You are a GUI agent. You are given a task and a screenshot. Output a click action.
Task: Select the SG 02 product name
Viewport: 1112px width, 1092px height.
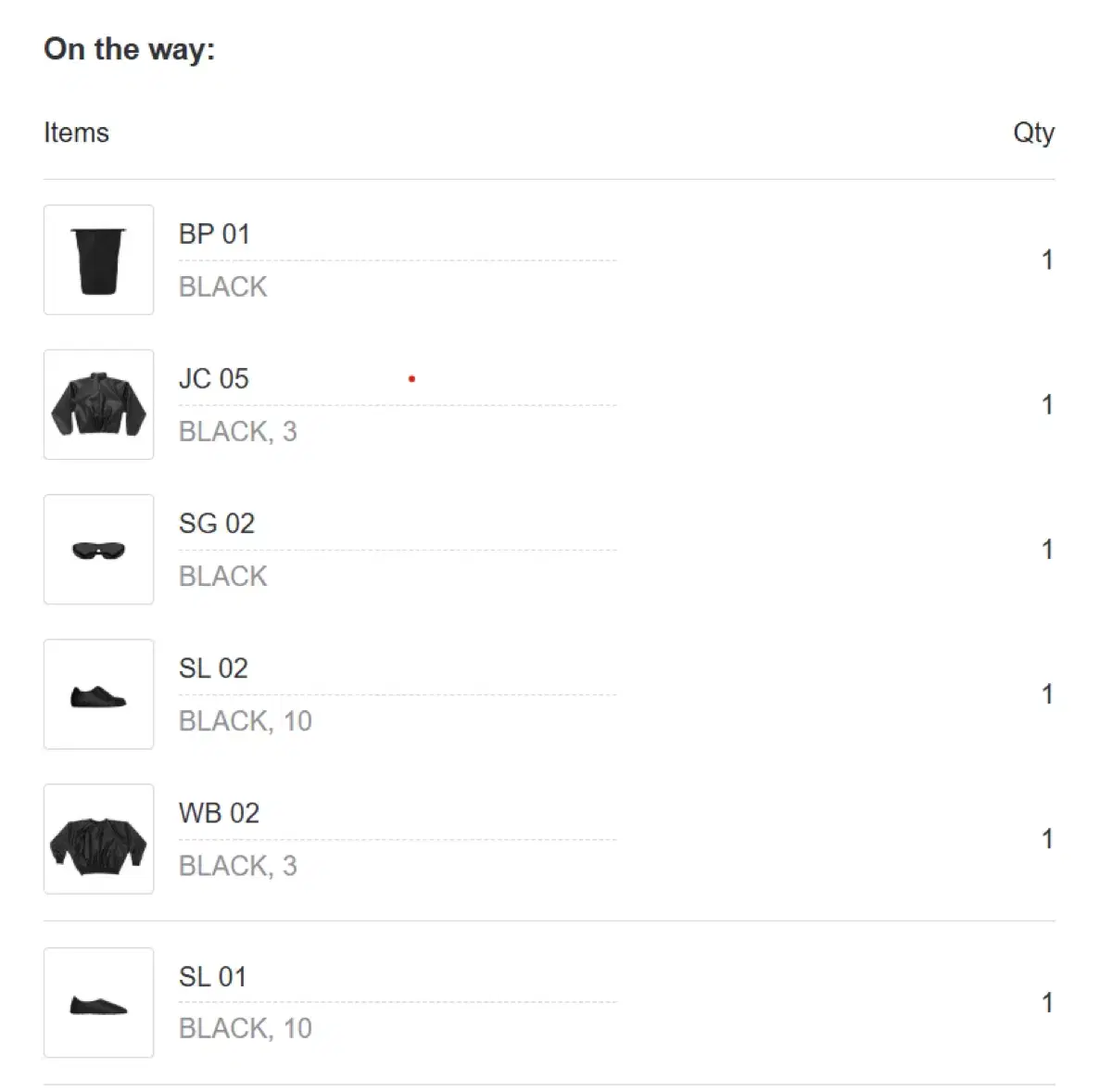click(x=217, y=523)
